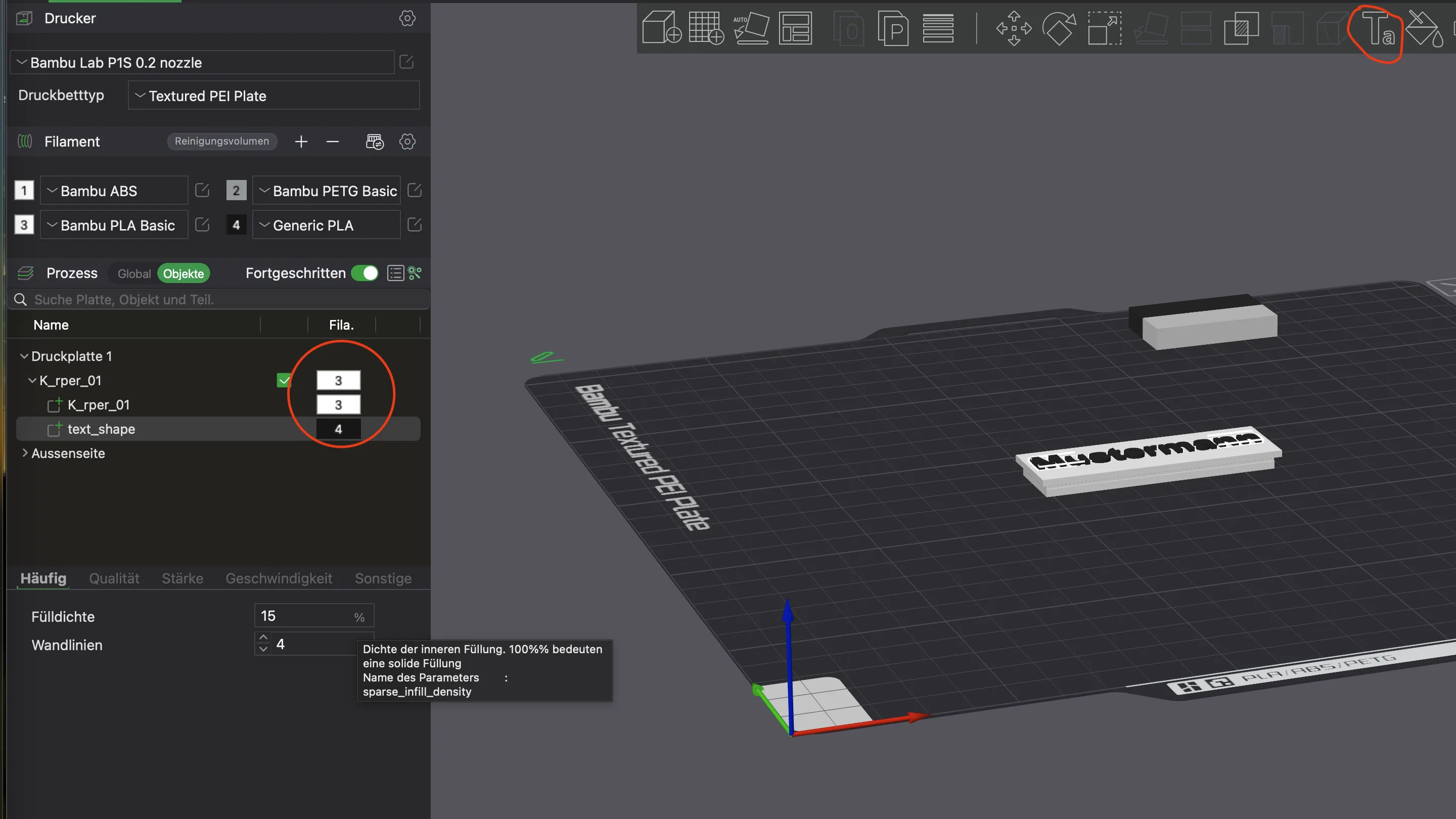Edit the Bambu Lab P1S printer preset
Image resolution: width=1456 pixels, height=819 pixels.
pyautogui.click(x=406, y=62)
